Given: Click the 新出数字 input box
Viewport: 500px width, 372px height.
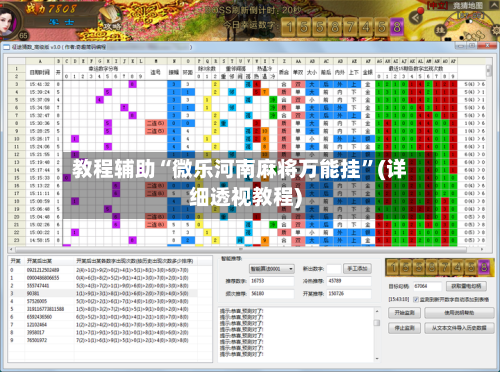Looking at the screenshot, I should [x=334, y=269].
